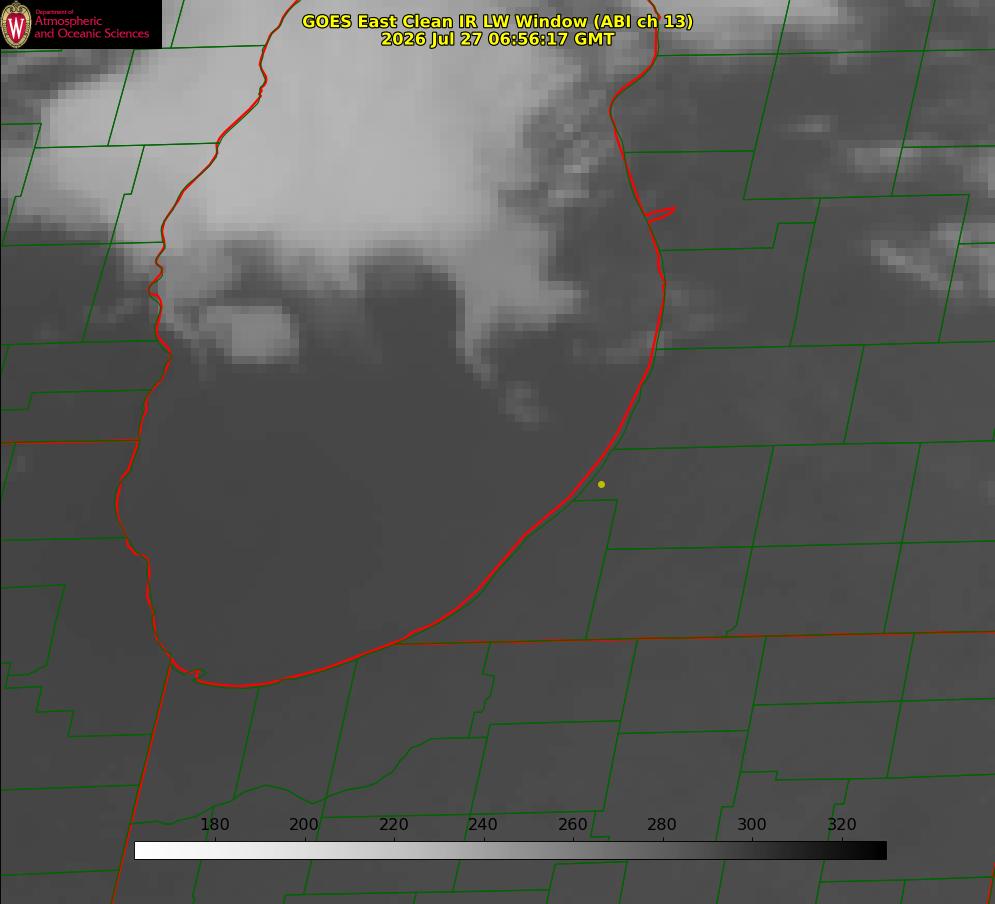This screenshot has height=904, width=995.
Task: Click the black end of the colorbar
Action: [x=878, y=851]
